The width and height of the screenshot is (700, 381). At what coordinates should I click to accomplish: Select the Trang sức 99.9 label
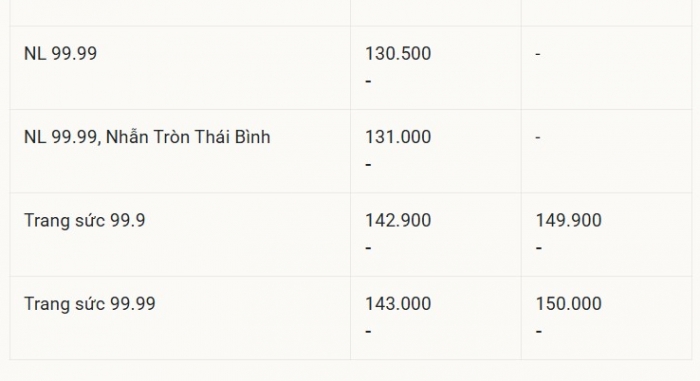85,221
